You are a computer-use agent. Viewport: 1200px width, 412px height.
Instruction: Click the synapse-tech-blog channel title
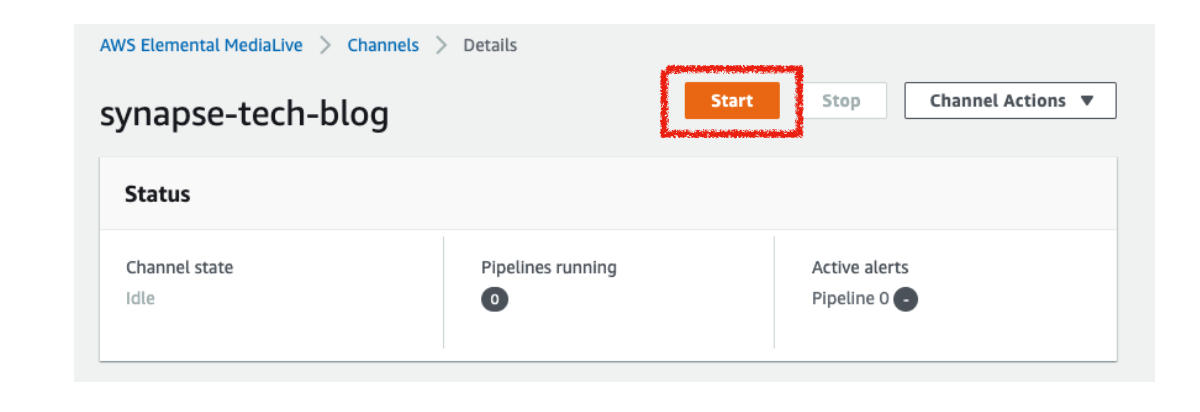(244, 116)
